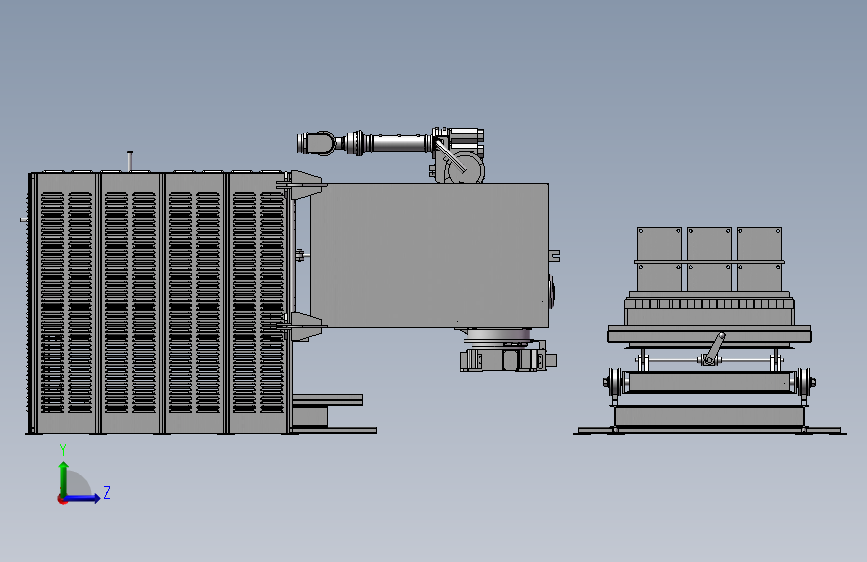Select the fourth louvered cabinet panel

pos(258,303)
